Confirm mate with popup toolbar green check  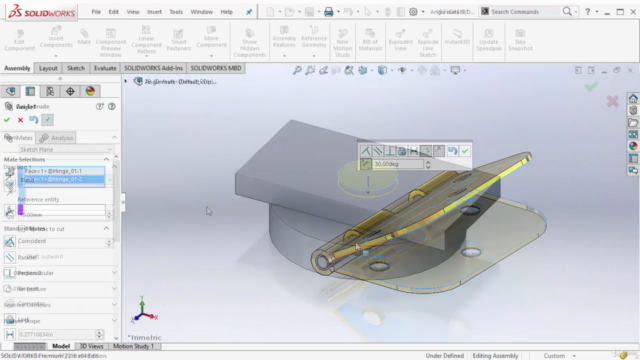[465, 151]
